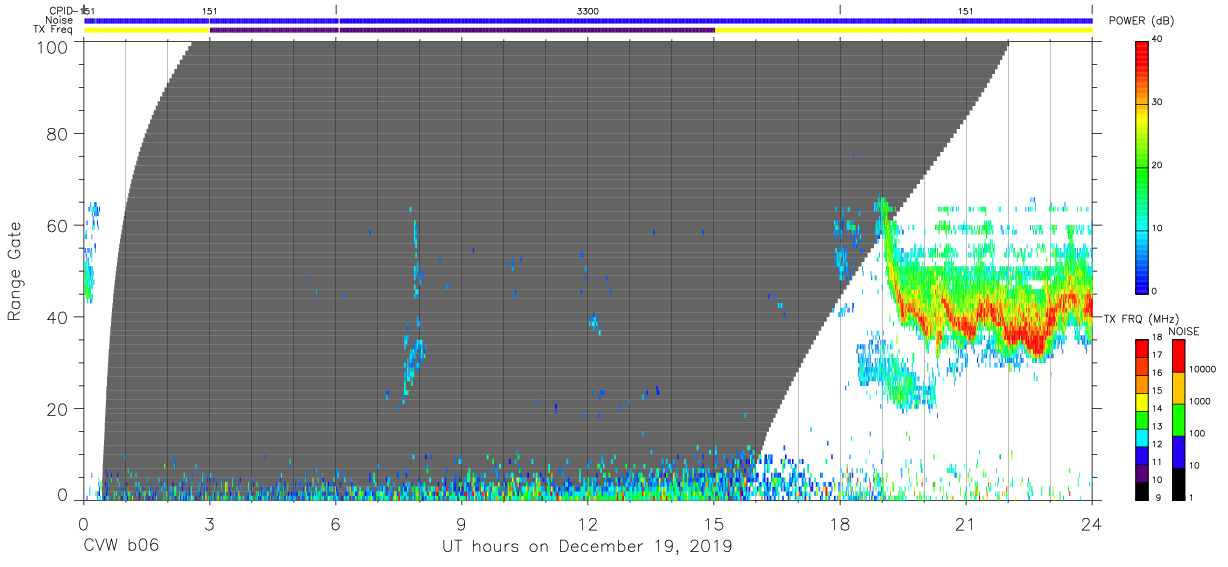
Task: Select the 'UT hours on December 19, 2019' axis title
Action: pos(588,547)
